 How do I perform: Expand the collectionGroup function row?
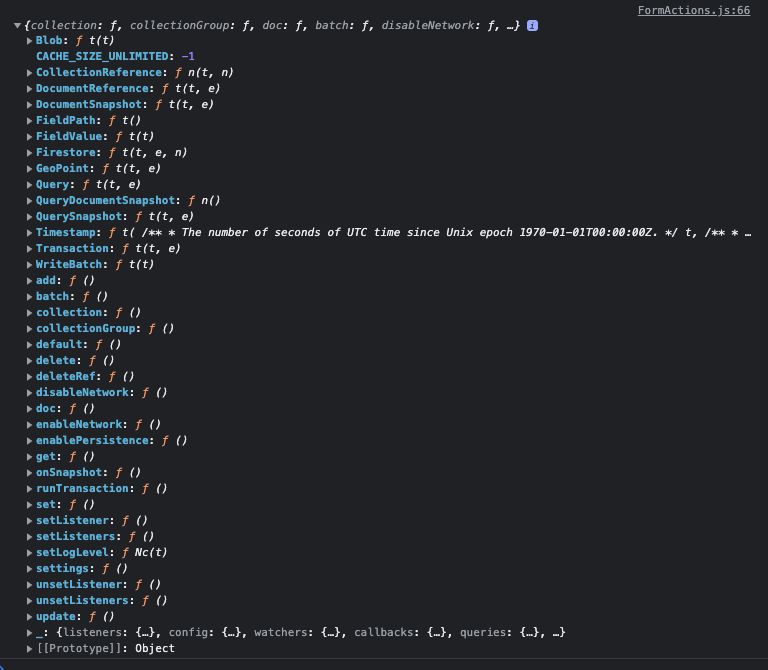(29, 329)
